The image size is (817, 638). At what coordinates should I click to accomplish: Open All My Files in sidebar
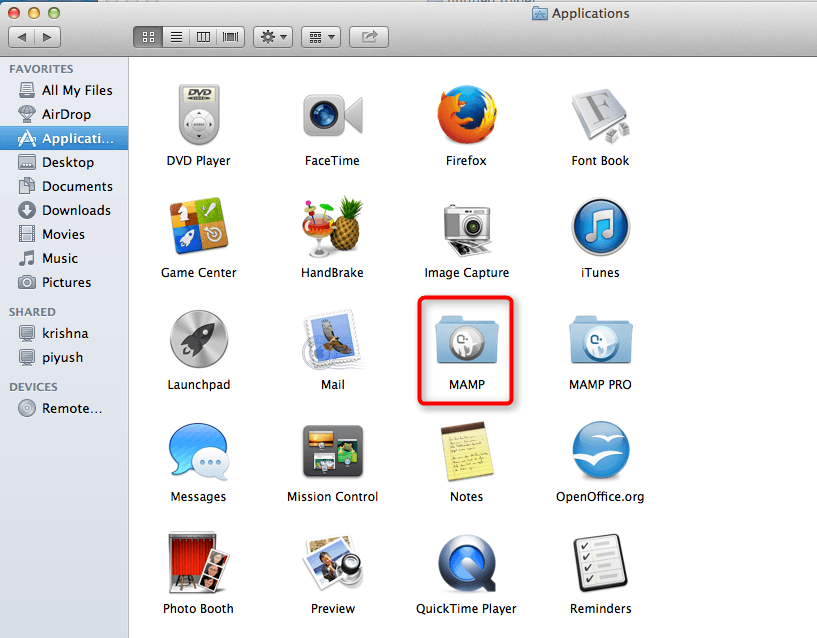[64, 90]
